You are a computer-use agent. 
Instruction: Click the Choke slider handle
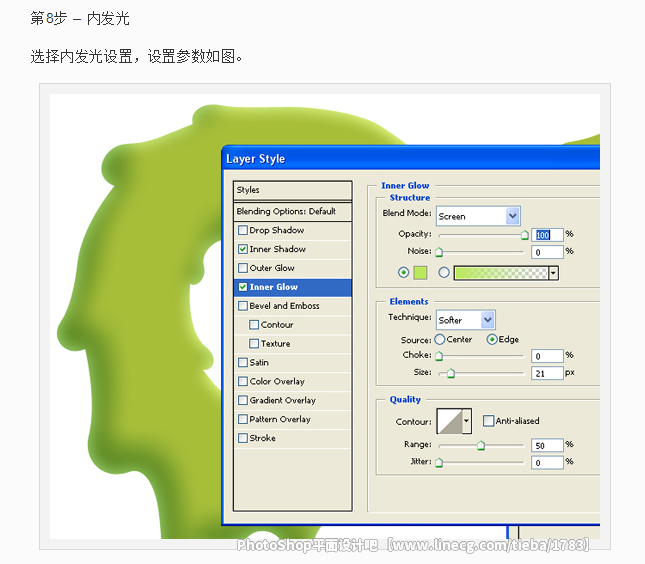pyautogui.click(x=439, y=356)
